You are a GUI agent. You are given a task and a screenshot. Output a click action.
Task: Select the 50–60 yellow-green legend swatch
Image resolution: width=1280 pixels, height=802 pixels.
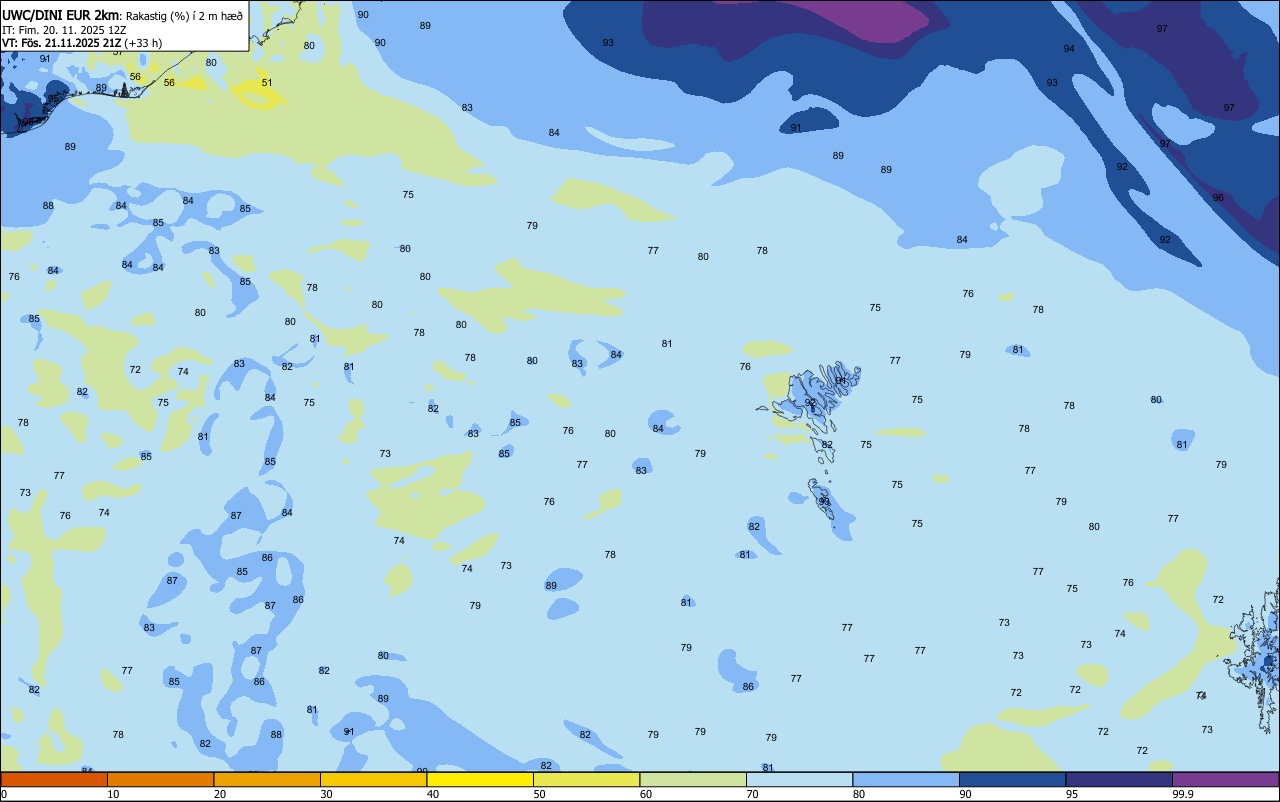(586, 779)
